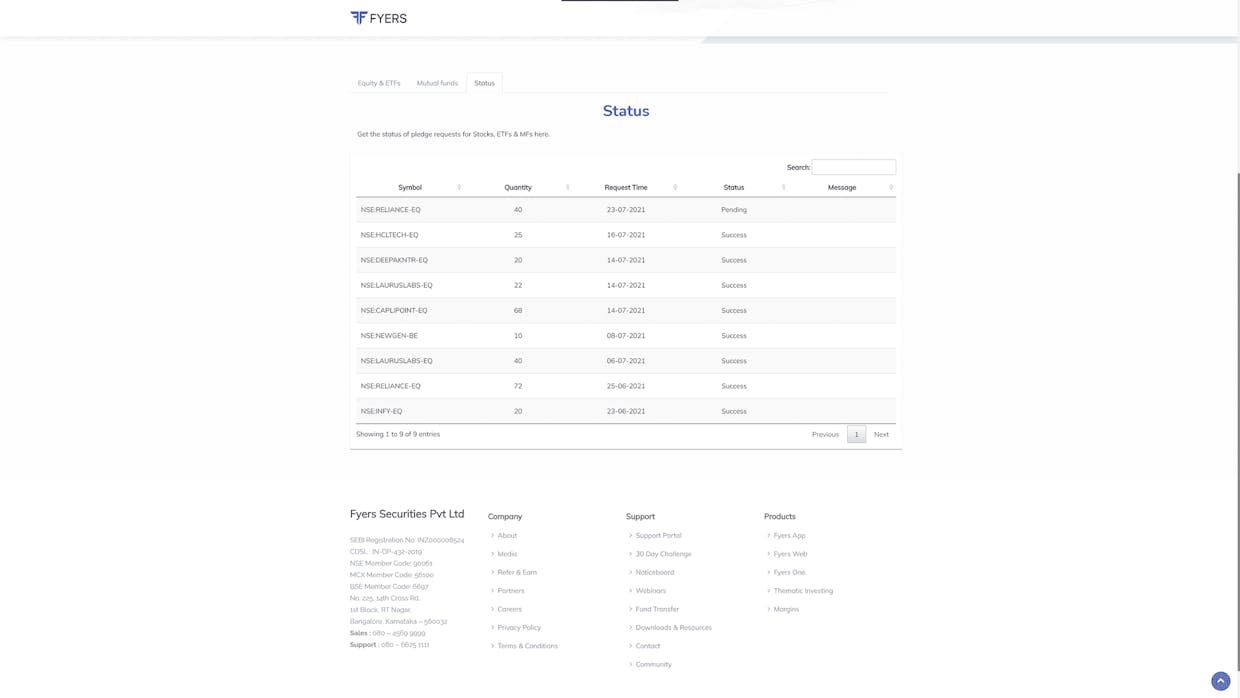
Task: Open the Careers link
Action: click(509, 609)
